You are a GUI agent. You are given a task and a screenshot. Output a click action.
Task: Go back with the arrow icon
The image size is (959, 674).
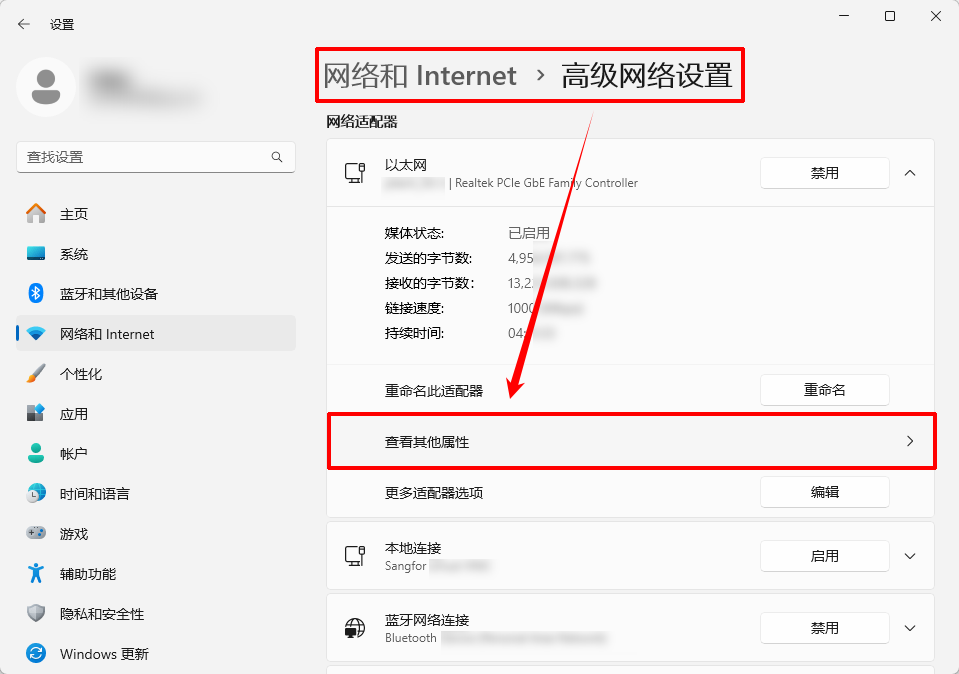click(24, 24)
